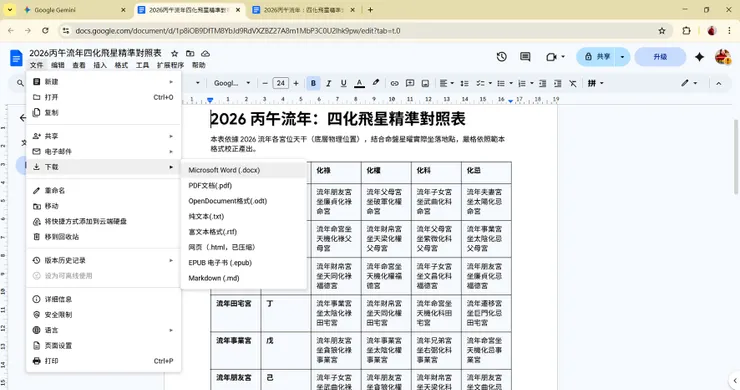Viewport: 740px width, 390px height.
Task: Download as EPUB 电子书 (.epub)
Action: [x=244, y=263]
